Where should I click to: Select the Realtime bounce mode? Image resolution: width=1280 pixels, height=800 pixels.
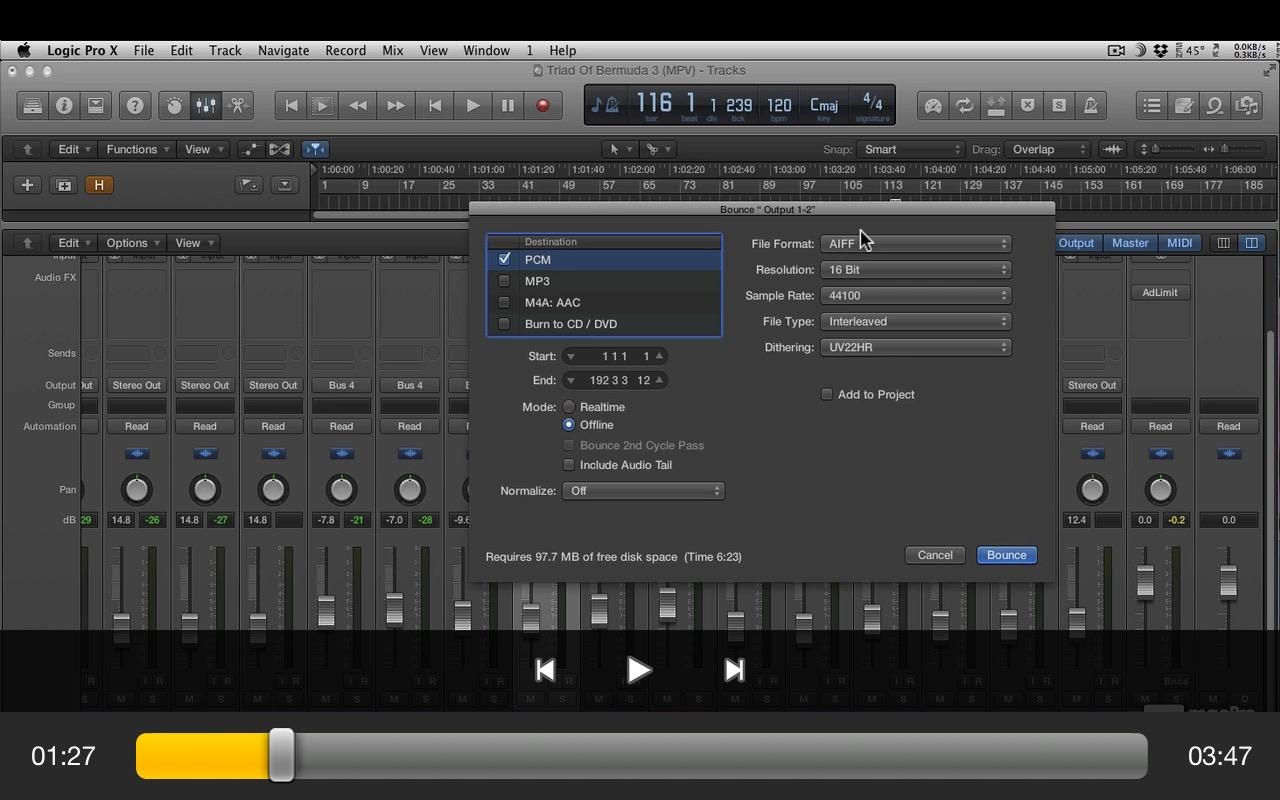(569, 407)
